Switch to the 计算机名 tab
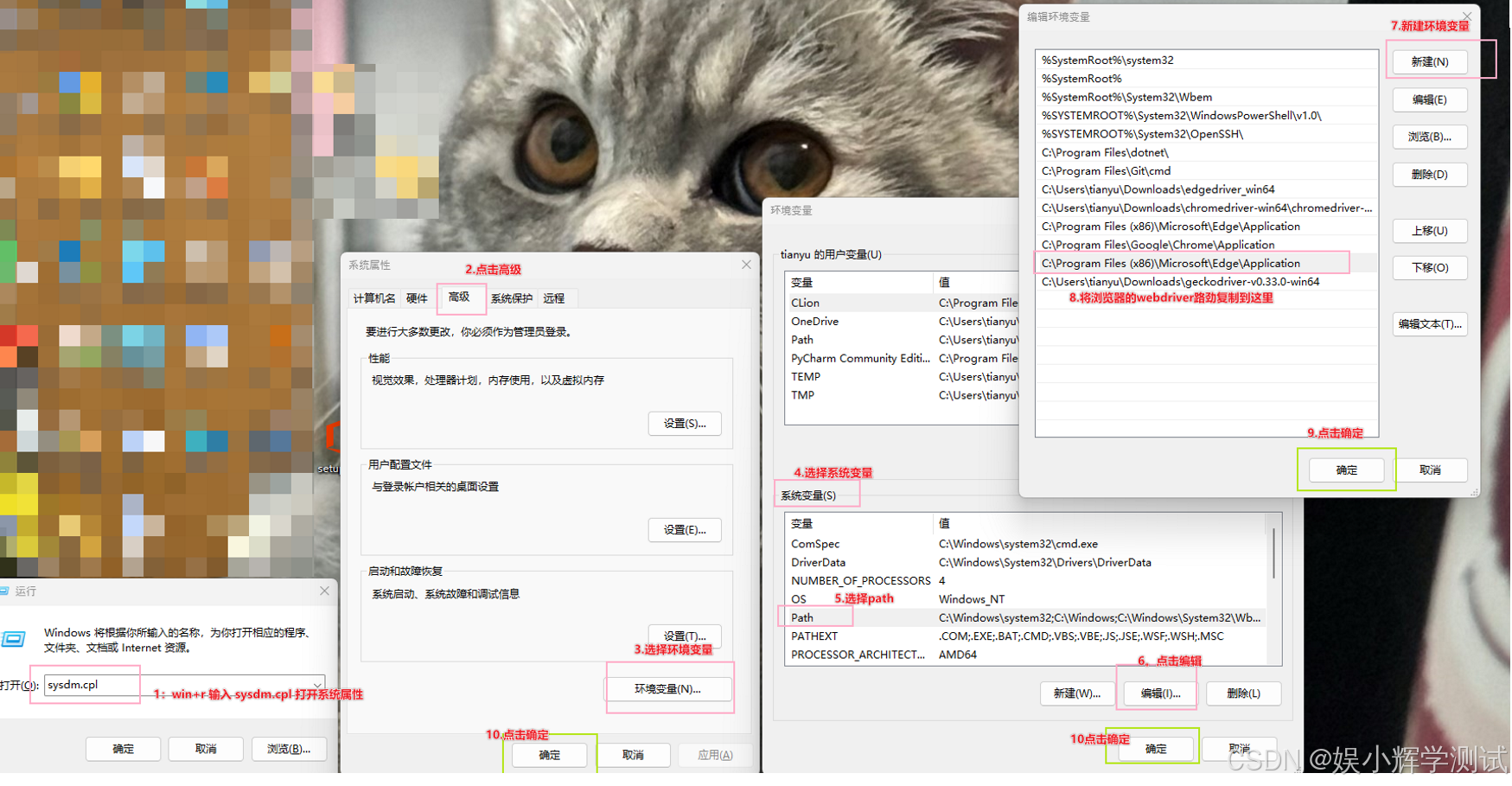 click(373, 298)
